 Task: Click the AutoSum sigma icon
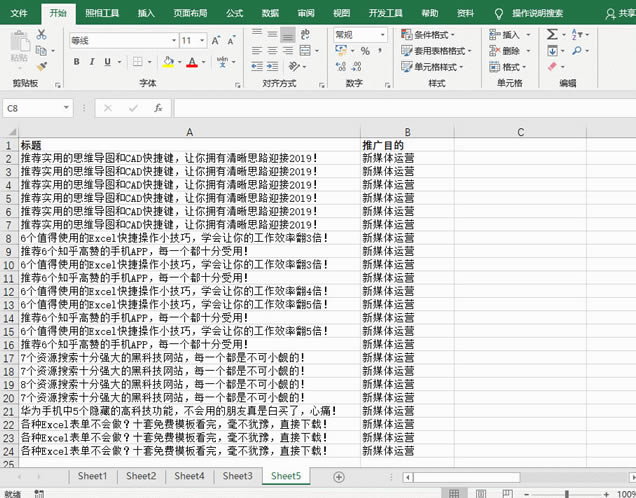pyautogui.click(x=552, y=34)
